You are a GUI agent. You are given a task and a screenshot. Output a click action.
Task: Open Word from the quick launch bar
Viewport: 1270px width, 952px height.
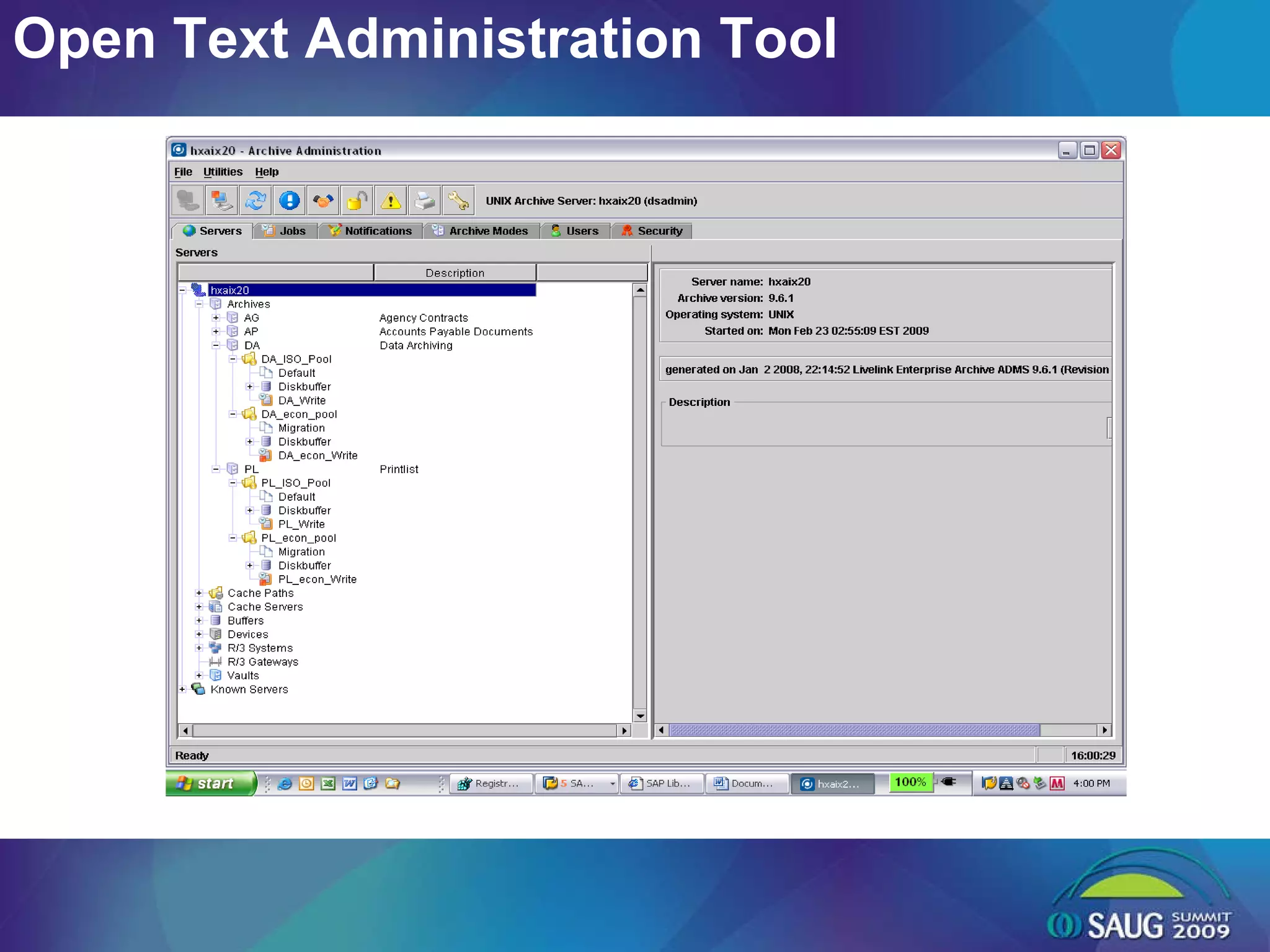point(350,783)
